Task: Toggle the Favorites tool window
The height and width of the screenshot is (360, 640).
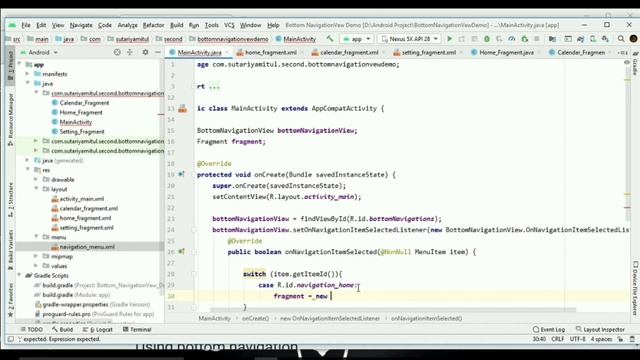Action: coord(11,300)
